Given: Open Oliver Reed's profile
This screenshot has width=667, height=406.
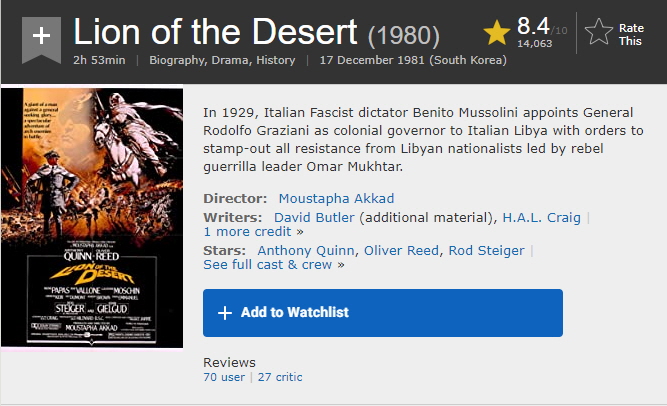Looking at the screenshot, I should point(402,250).
